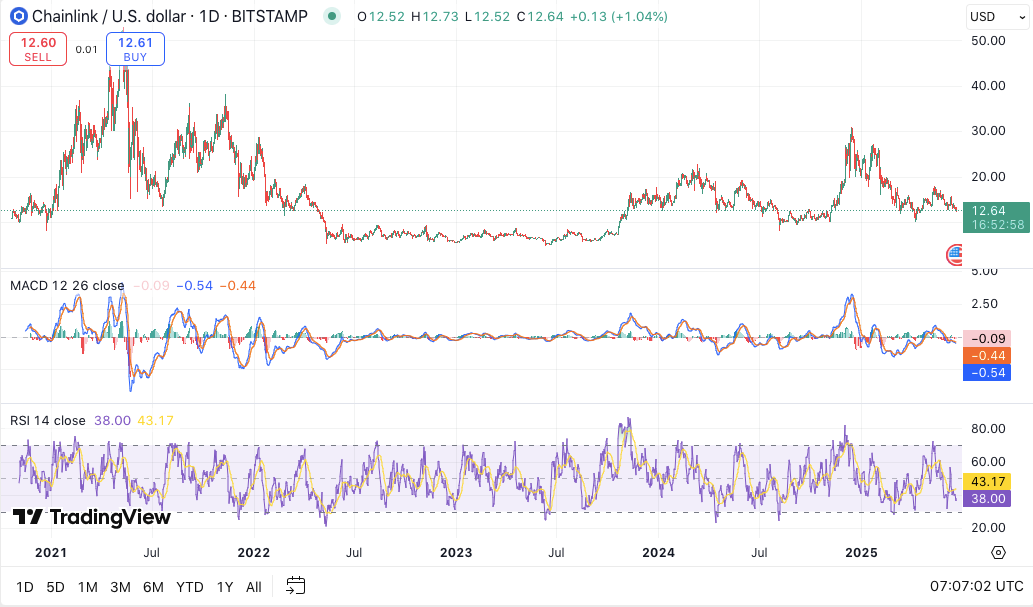Click the 2021 label on time axis
The width and height of the screenshot is (1033, 607).
tap(51, 552)
